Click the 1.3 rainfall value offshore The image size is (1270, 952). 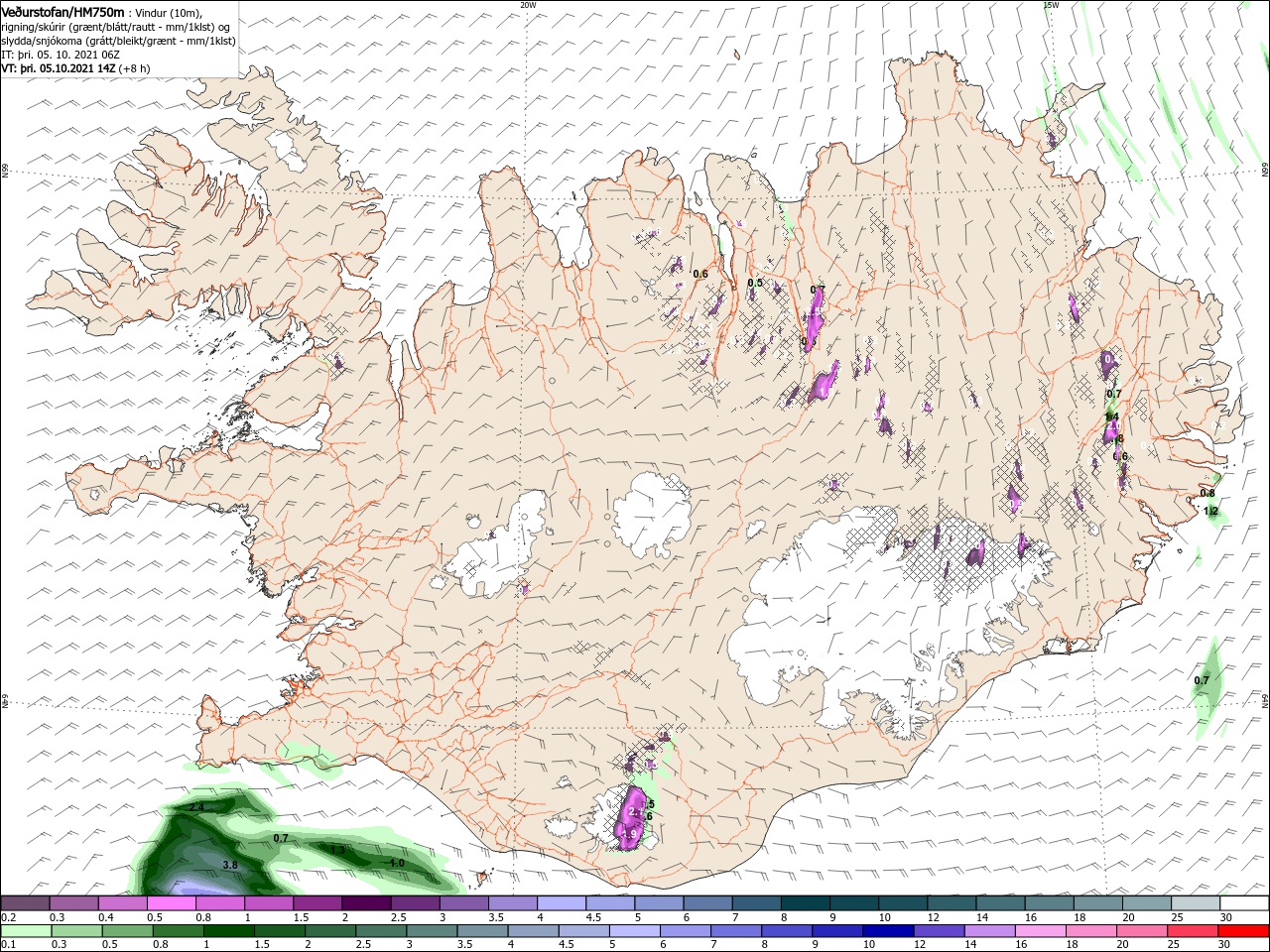click(x=337, y=850)
